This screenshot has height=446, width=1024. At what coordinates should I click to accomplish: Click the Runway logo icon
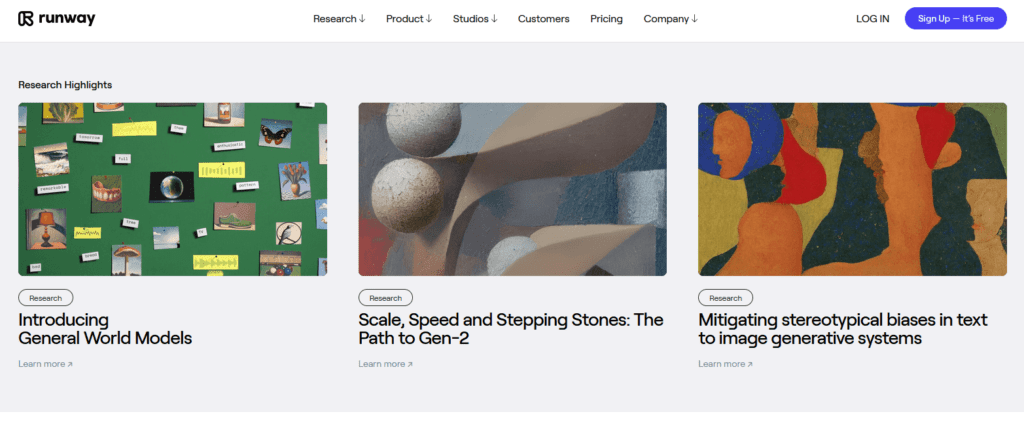click(26, 18)
